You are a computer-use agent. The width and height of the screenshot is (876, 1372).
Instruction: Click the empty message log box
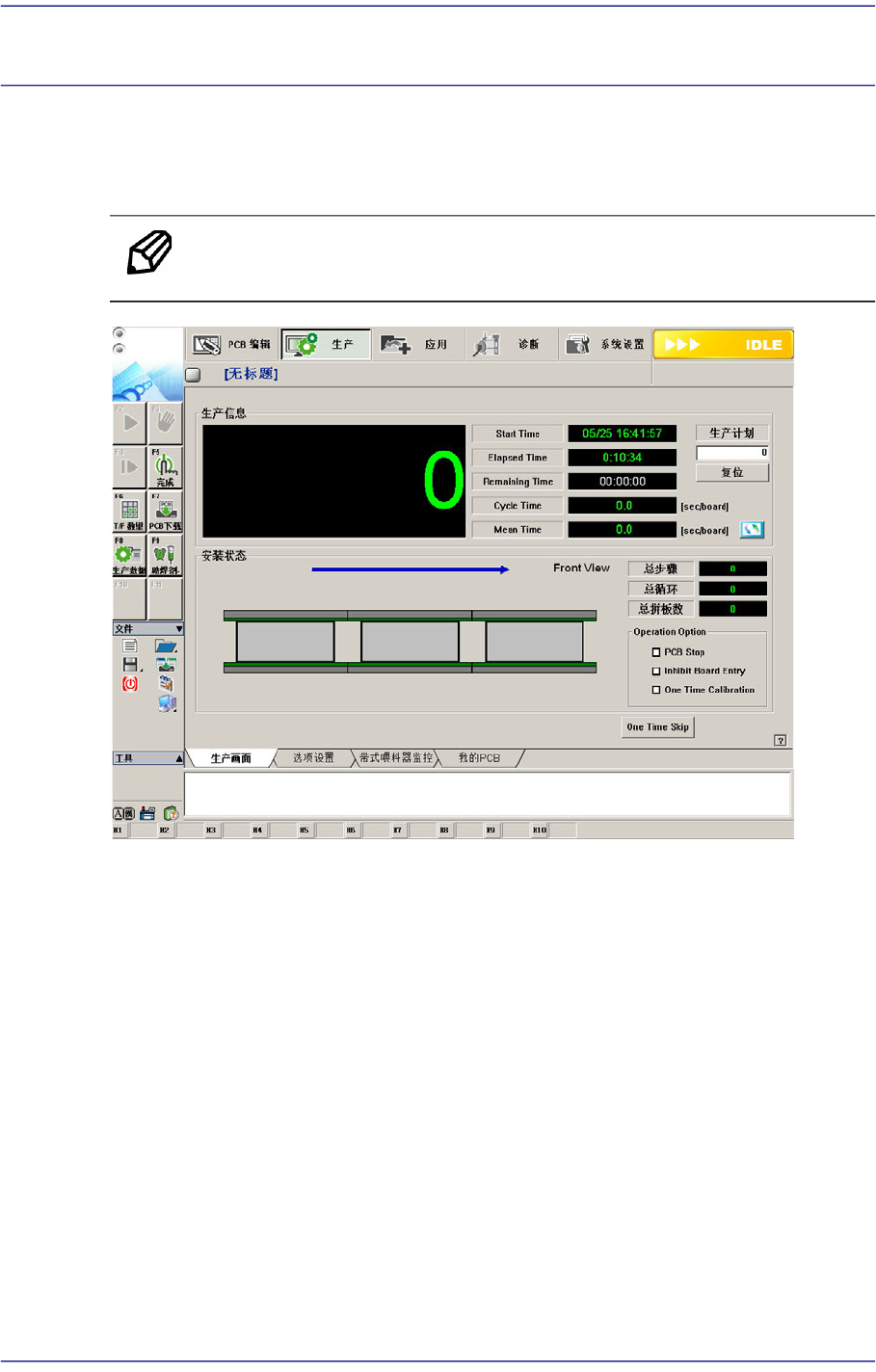tap(488, 794)
